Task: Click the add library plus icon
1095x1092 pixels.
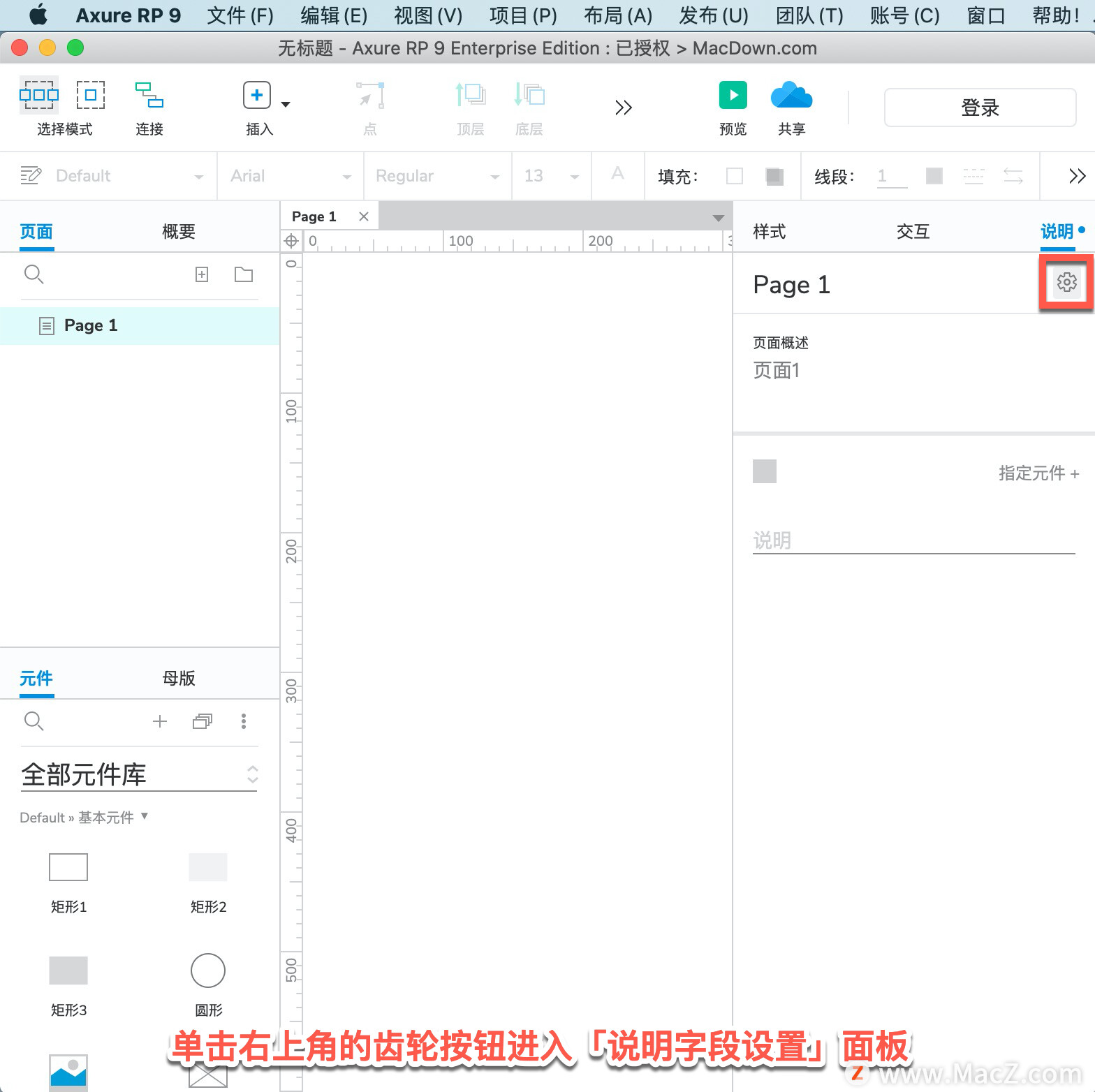Action: pyautogui.click(x=160, y=721)
